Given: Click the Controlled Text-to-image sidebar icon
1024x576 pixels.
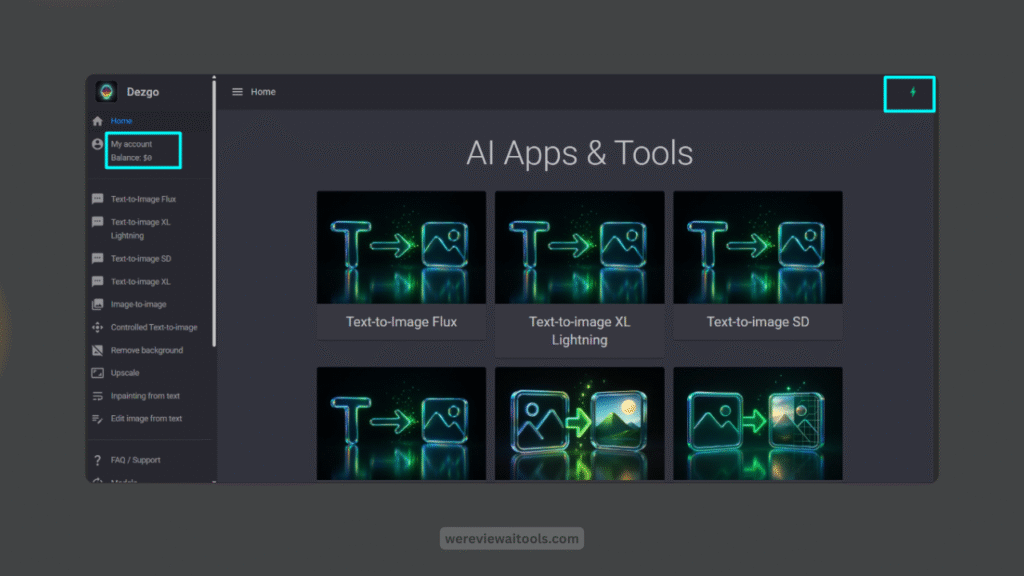Looking at the screenshot, I should pyautogui.click(x=97, y=327).
